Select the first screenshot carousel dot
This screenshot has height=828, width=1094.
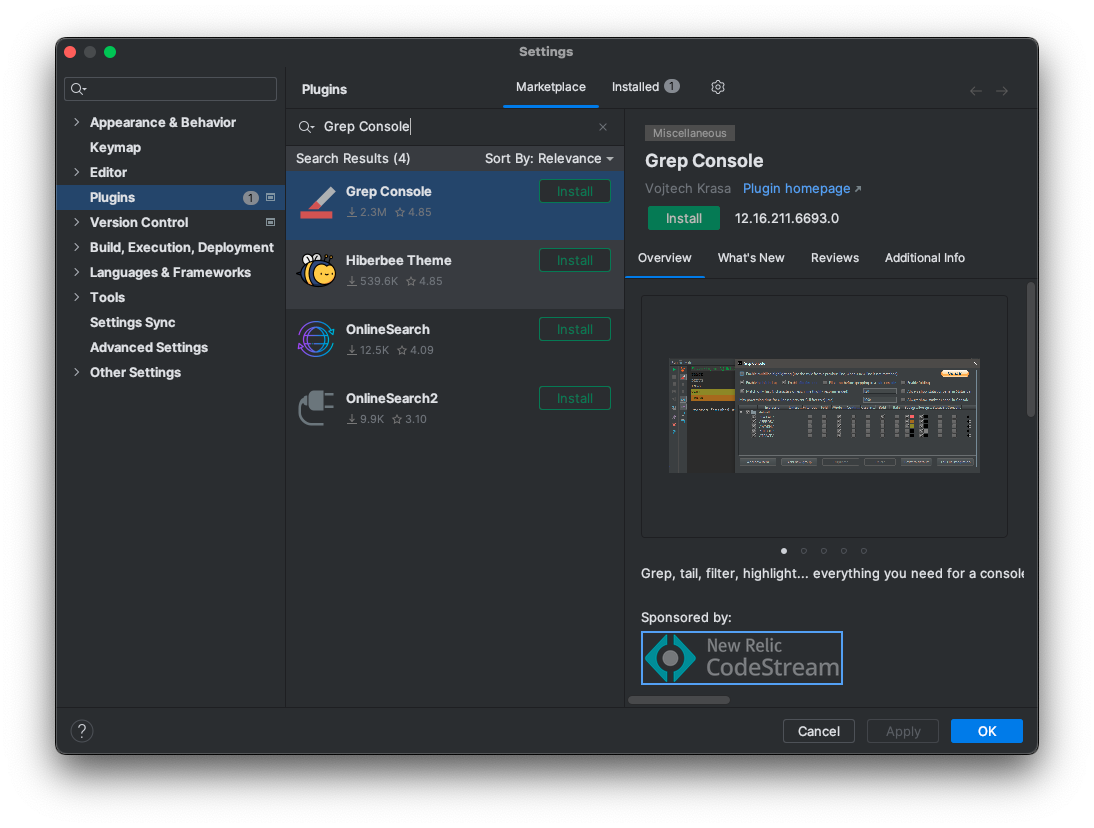(784, 551)
